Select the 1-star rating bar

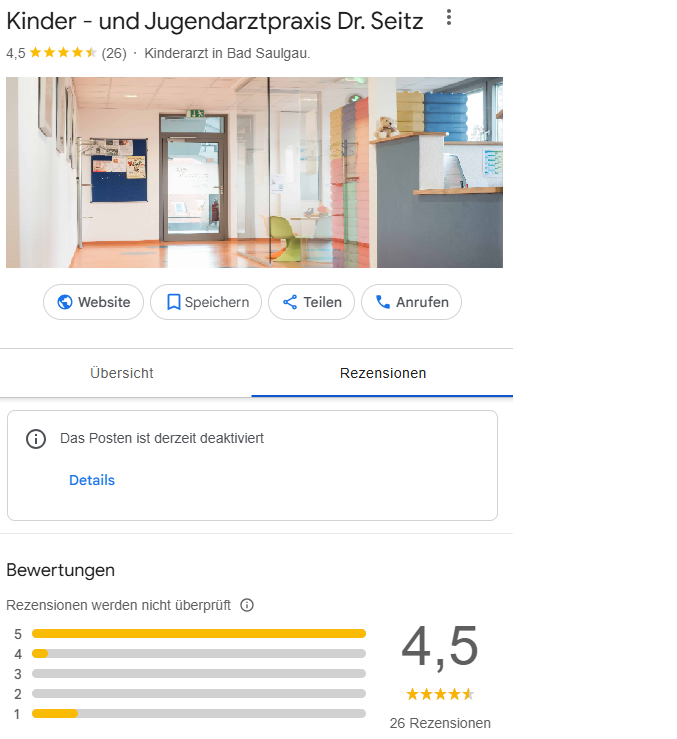tap(199, 714)
